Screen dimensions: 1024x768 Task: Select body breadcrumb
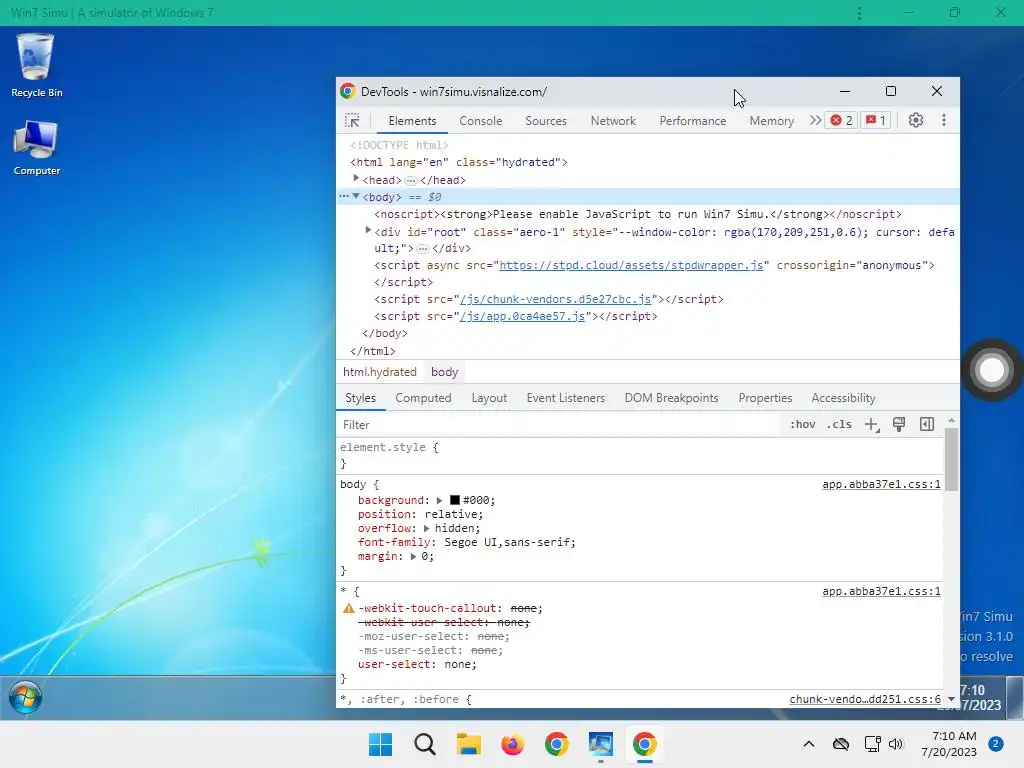tap(444, 372)
